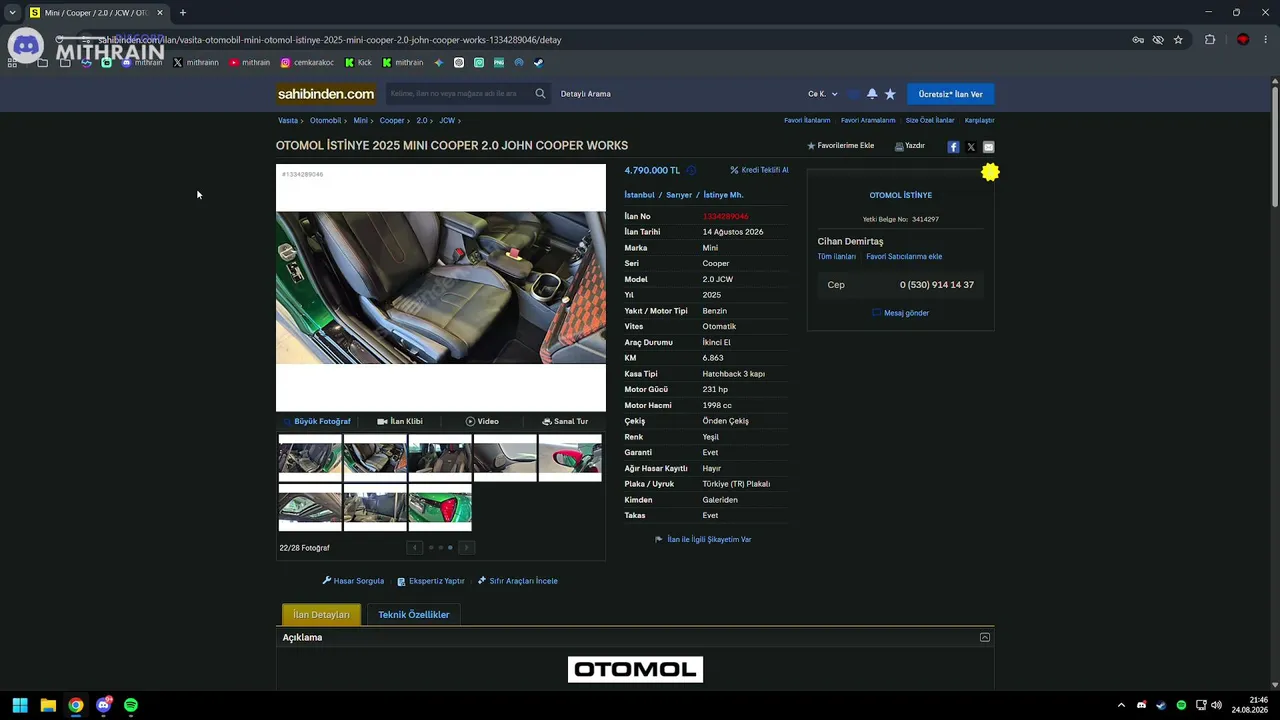Share listing on Facebook
Screen dimensions: 1280x720
[953, 147]
